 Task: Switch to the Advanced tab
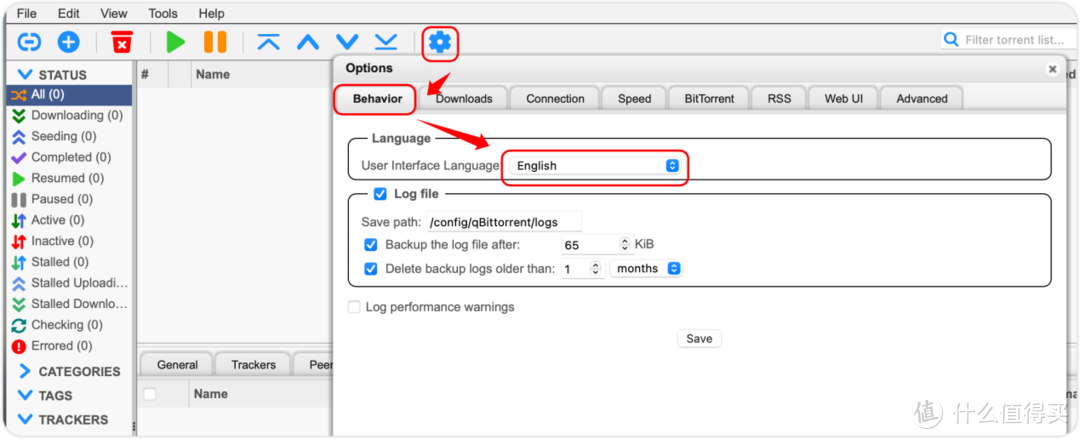(922, 99)
